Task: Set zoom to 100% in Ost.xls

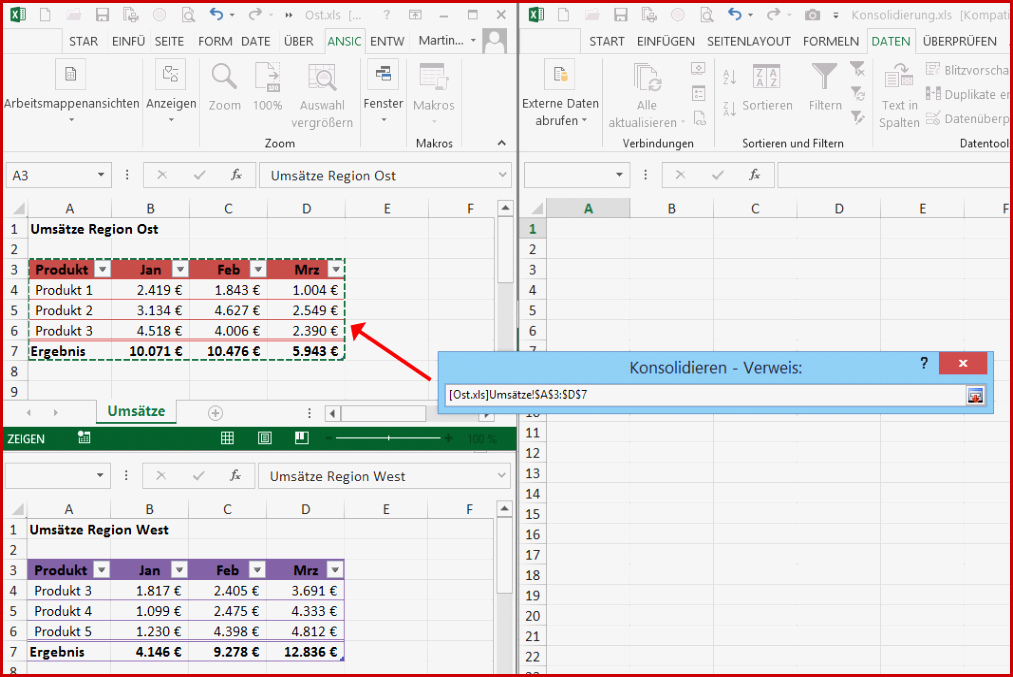Action: (267, 87)
